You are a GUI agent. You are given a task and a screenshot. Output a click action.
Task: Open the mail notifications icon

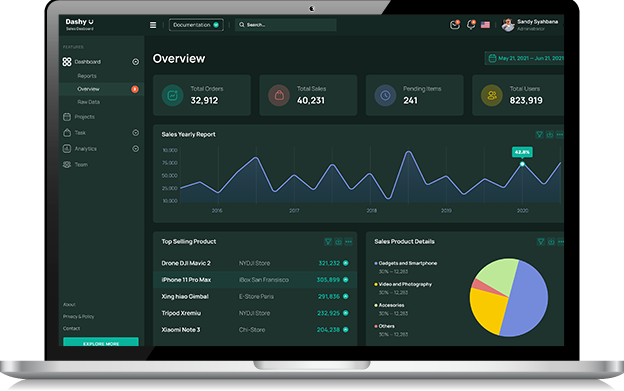(x=454, y=25)
